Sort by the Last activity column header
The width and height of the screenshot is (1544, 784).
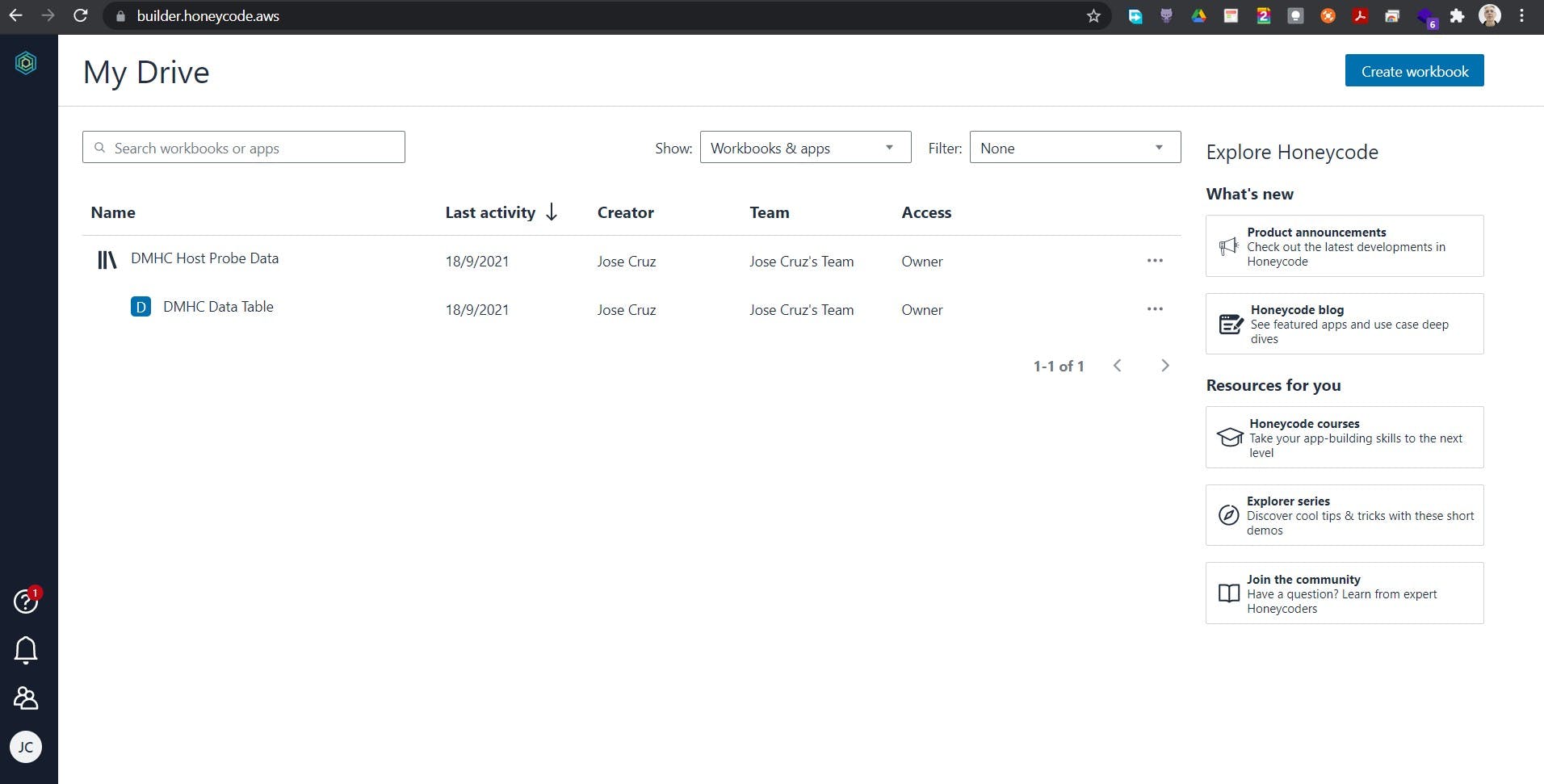click(x=490, y=212)
